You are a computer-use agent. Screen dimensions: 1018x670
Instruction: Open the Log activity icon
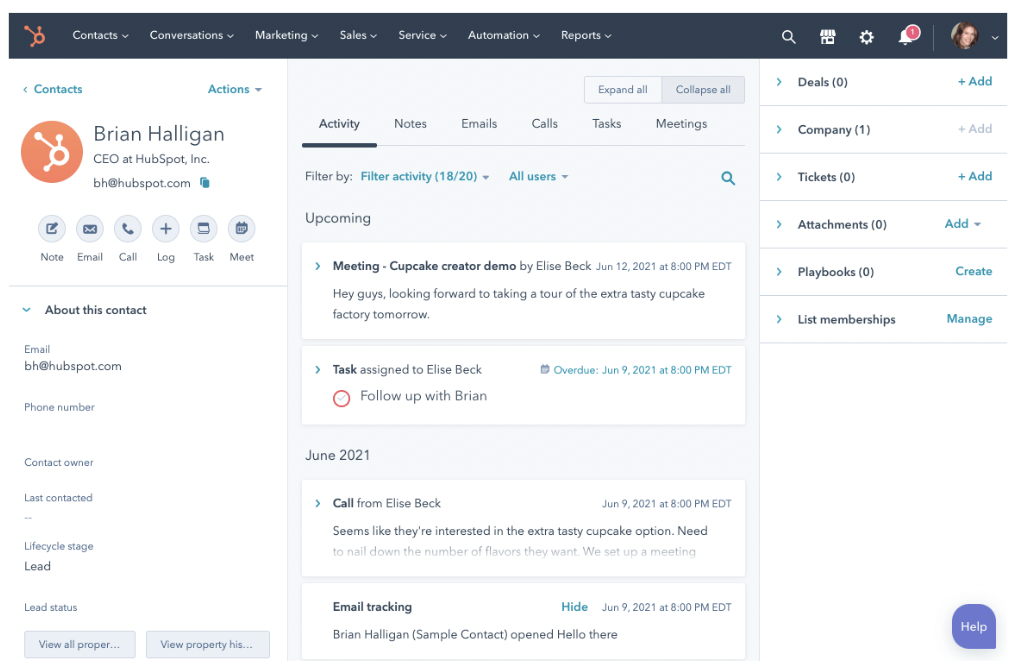(165, 230)
